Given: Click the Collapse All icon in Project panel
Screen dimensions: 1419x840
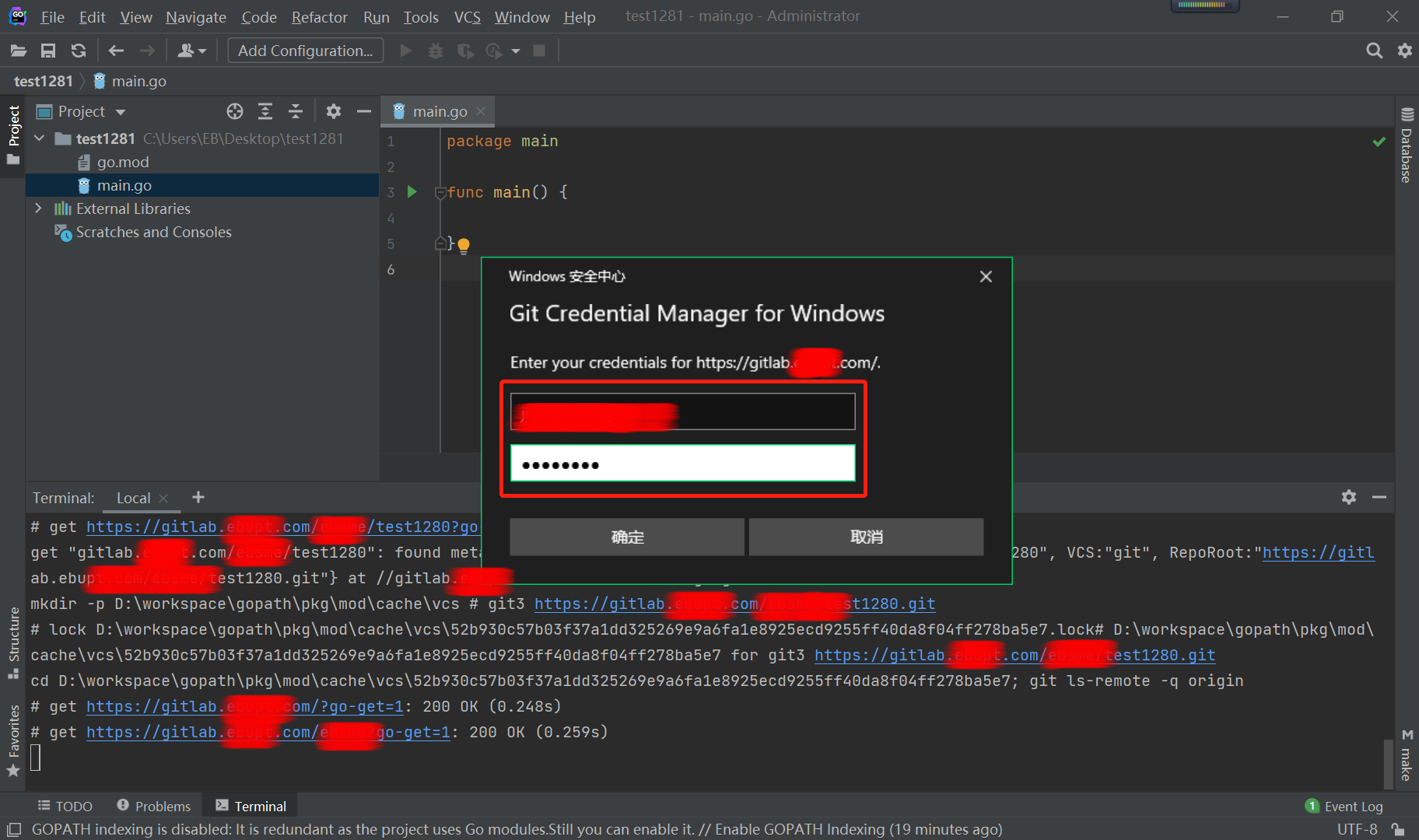Looking at the screenshot, I should click(x=296, y=111).
